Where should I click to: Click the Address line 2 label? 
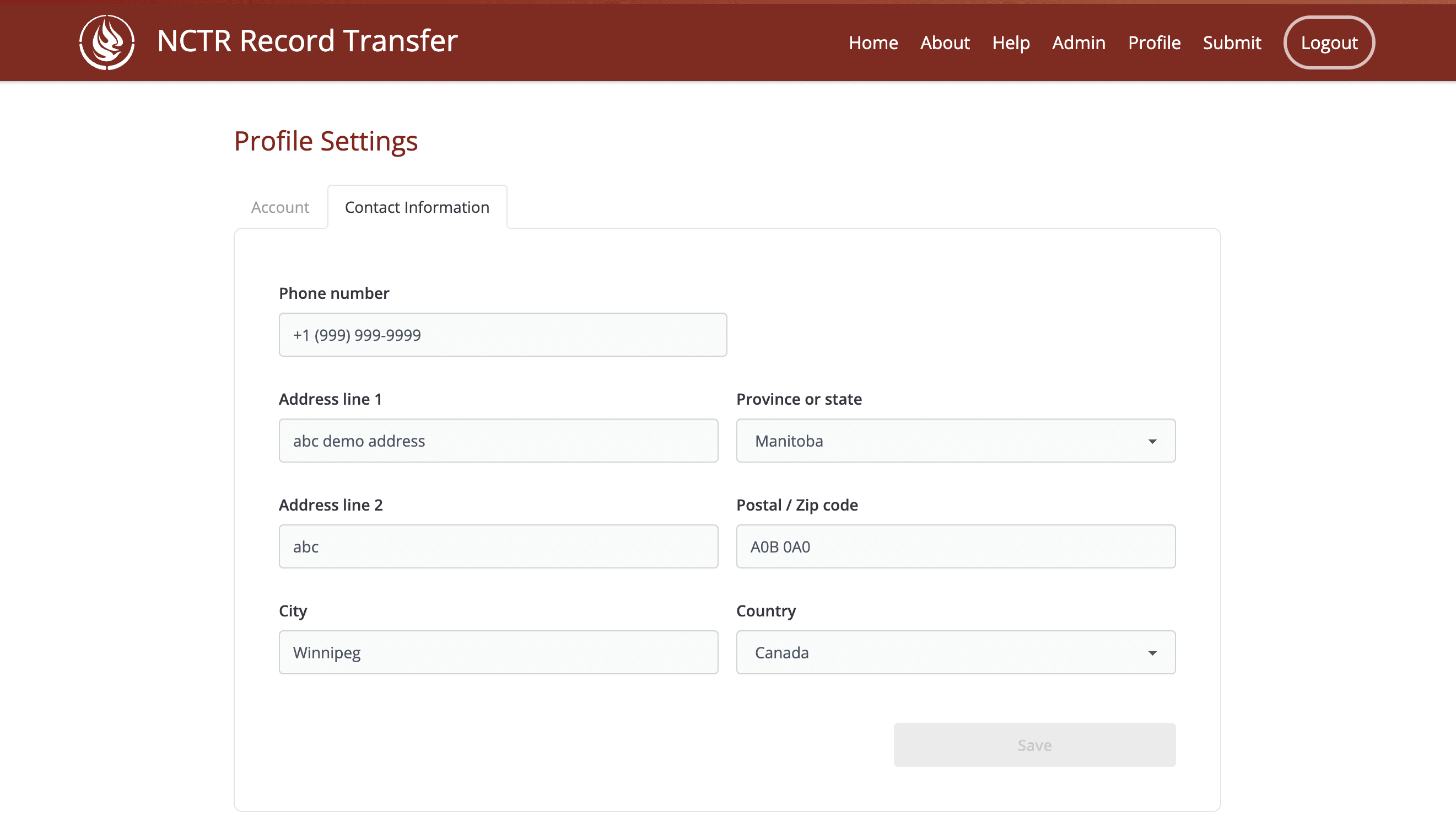[x=331, y=505]
